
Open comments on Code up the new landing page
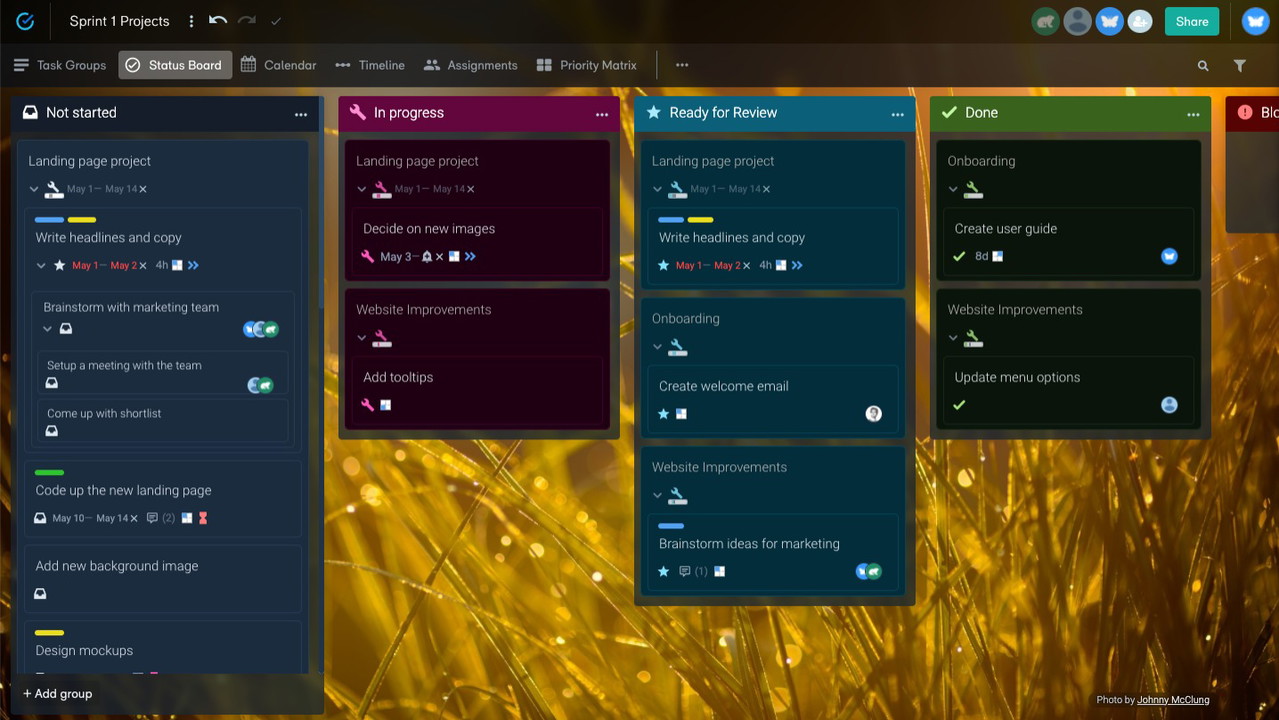point(153,518)
